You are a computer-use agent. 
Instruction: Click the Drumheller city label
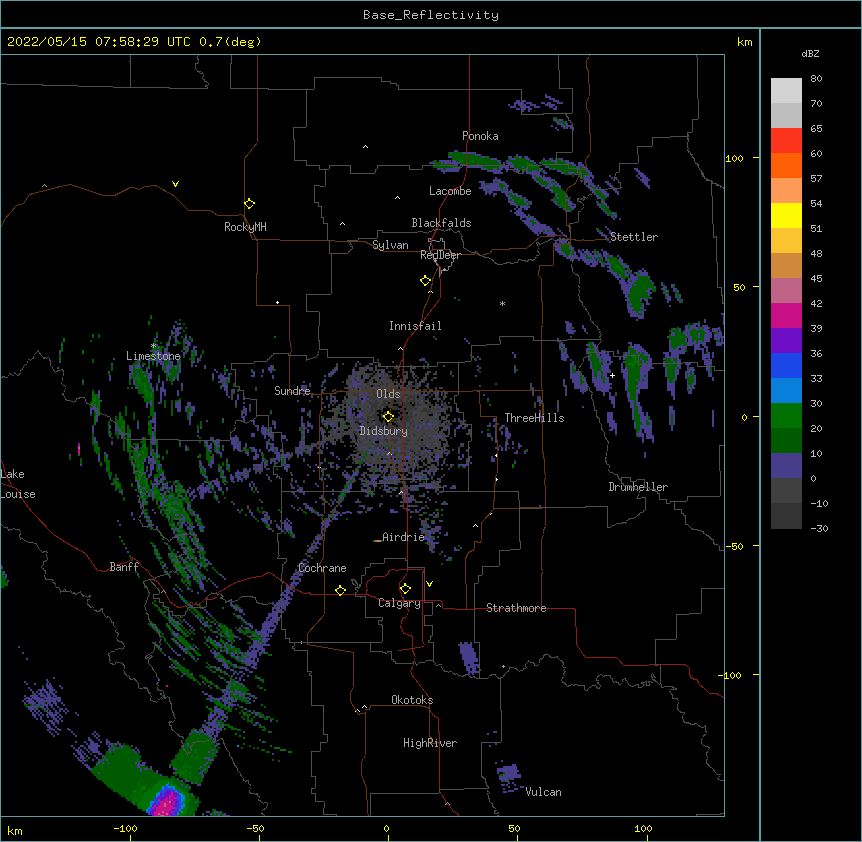pyautogui.click(x=638, y=487)
